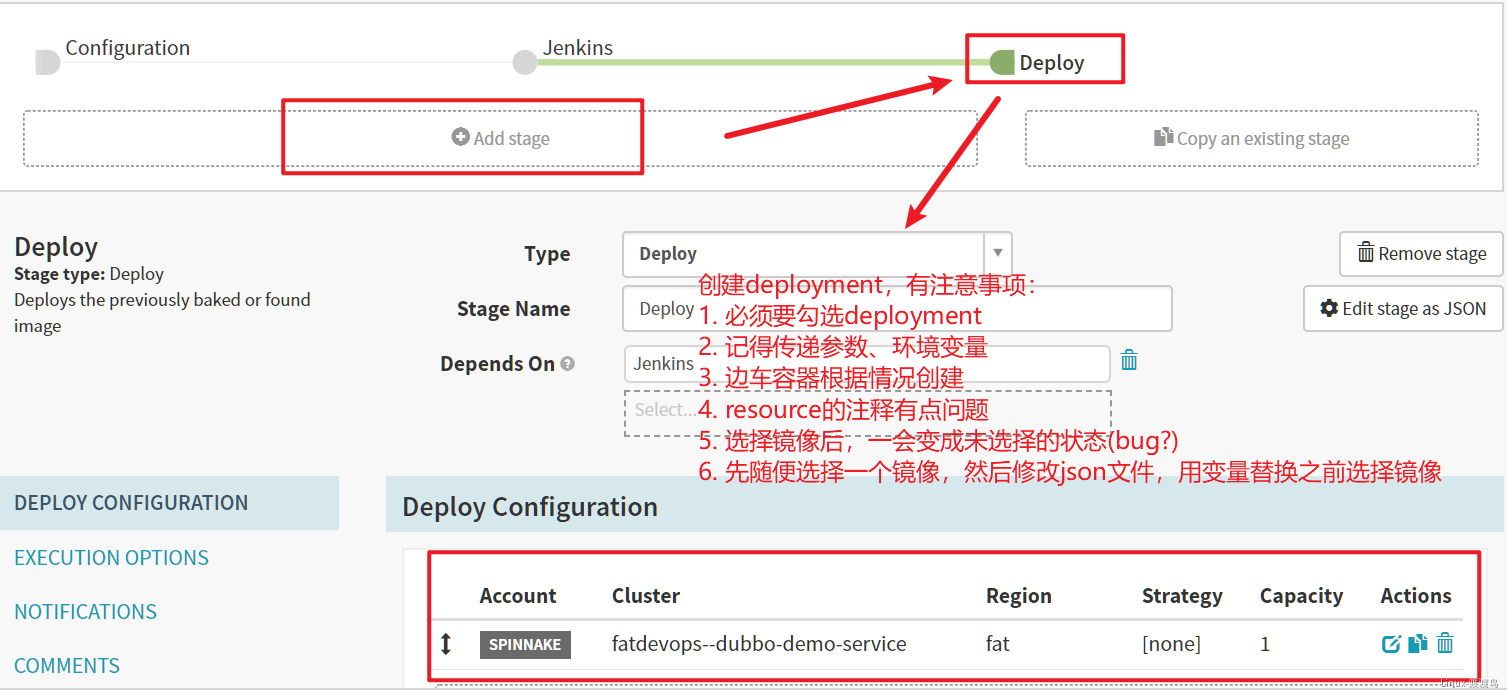Viewport: 1507px width, 697px height.
Task: Open the Select dependency combo box
Action: (867, 412)
